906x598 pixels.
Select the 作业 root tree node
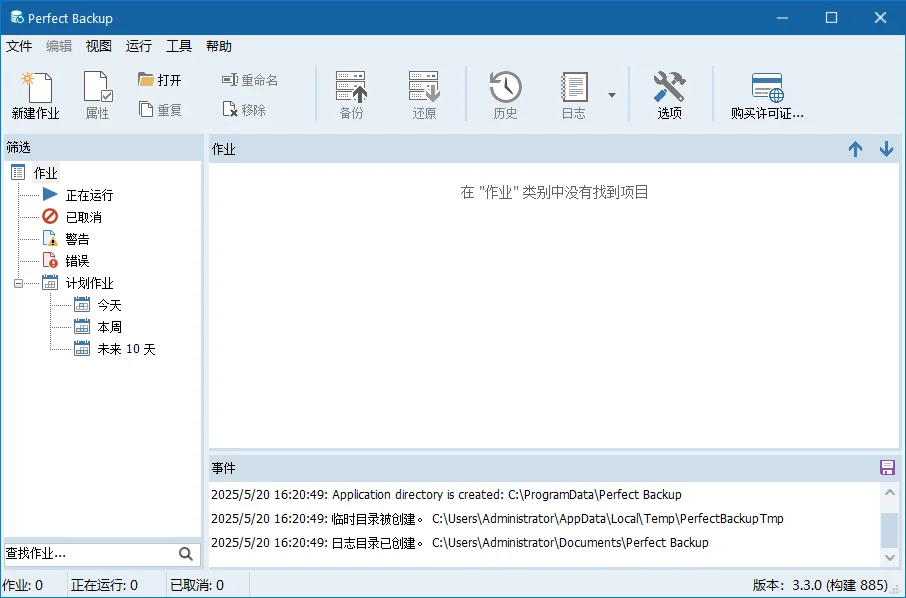46,173
